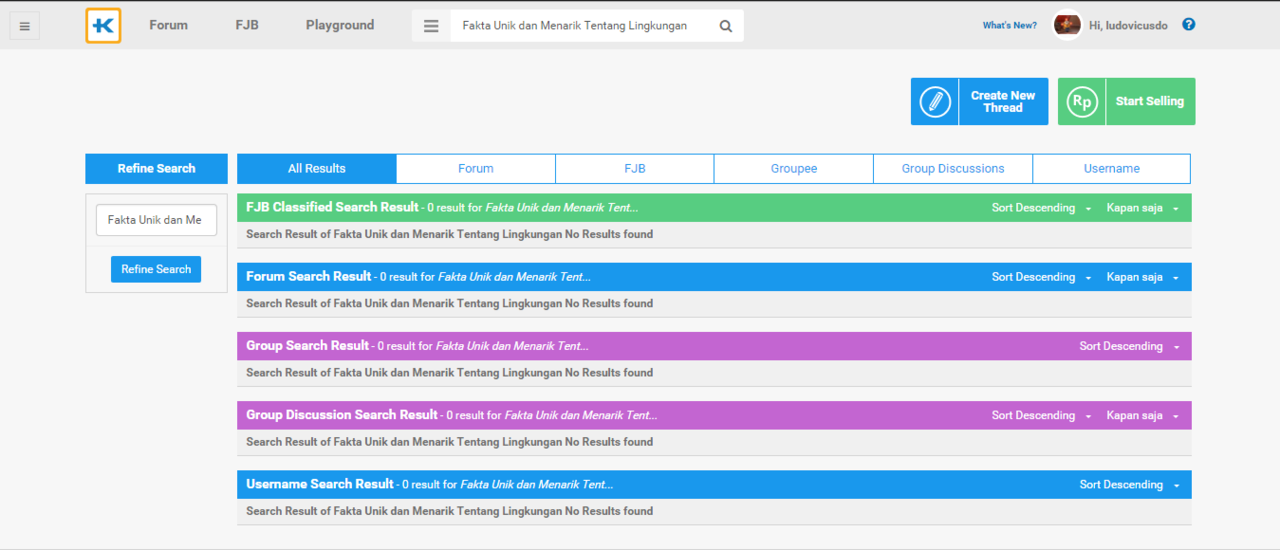Image resolution: width=1280 pixels, height=550 pixels.
Task: Open Sort Descending dropdown in Forum Search header
Action: pos(1041,277)
